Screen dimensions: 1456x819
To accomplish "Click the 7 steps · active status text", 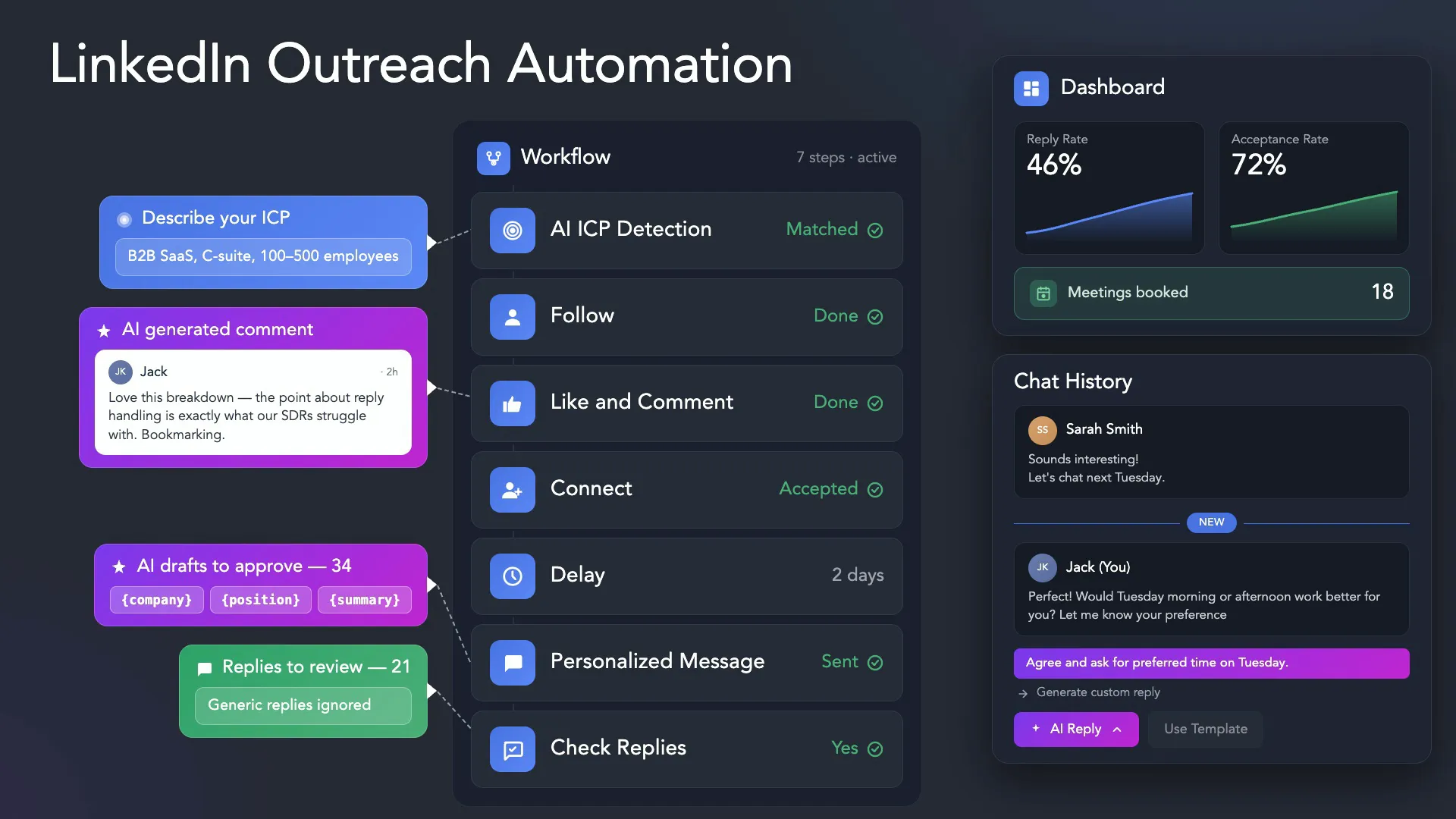I will [846, 158].
